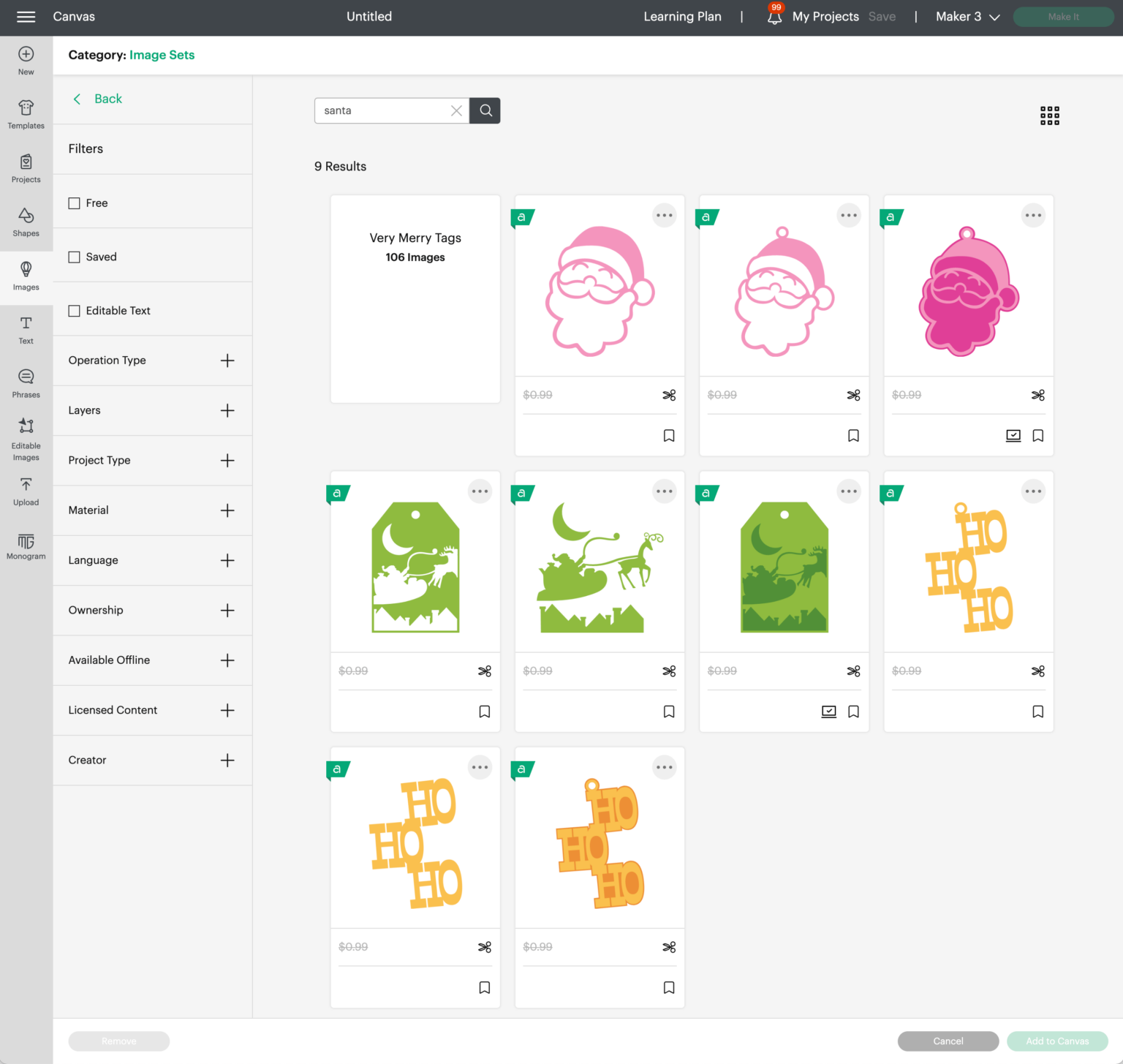Open the Shapes tool
Viewport: 1123px width, 1064px height.
point(26,222)
